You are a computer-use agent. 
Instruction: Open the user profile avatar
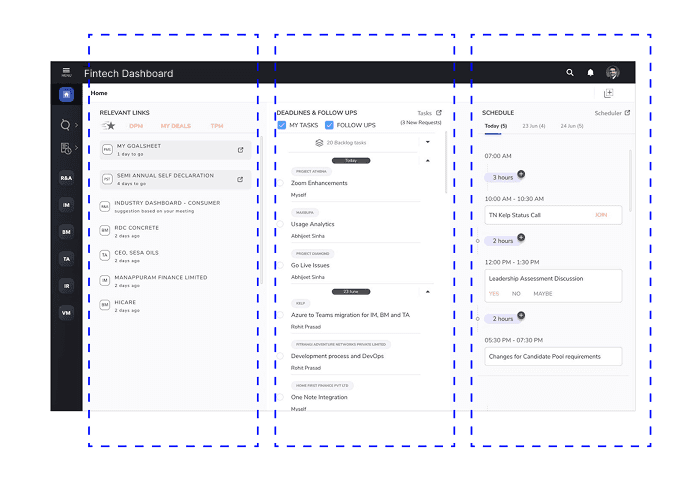coord(613,72)
